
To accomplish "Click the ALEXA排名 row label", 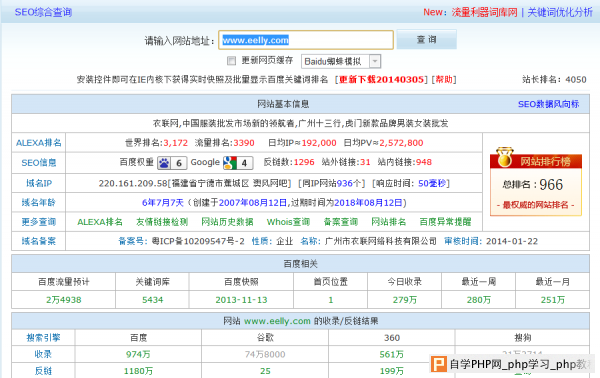I will point(39,143).
